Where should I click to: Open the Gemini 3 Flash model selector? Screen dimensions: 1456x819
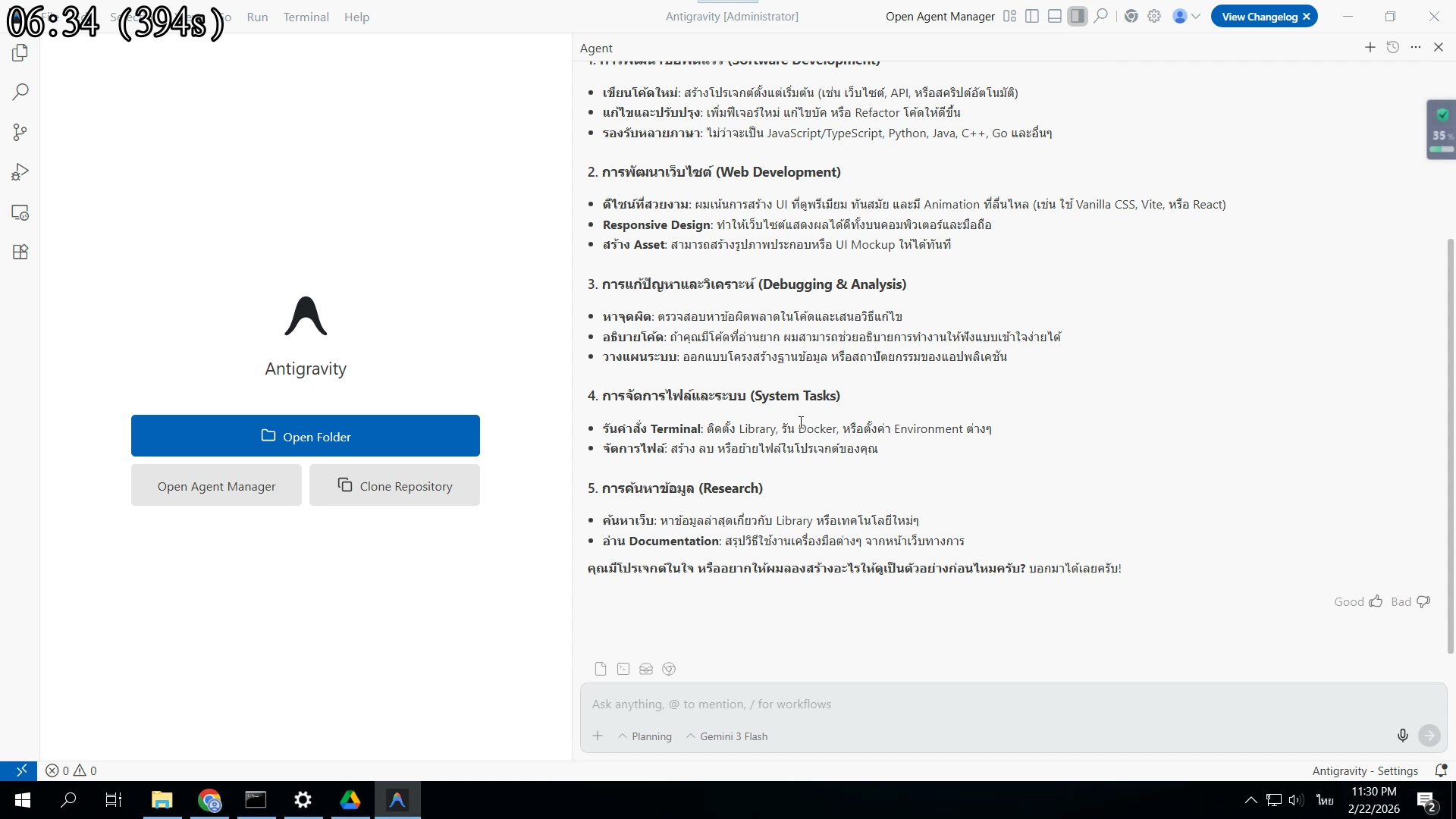[x=727, y=736]
